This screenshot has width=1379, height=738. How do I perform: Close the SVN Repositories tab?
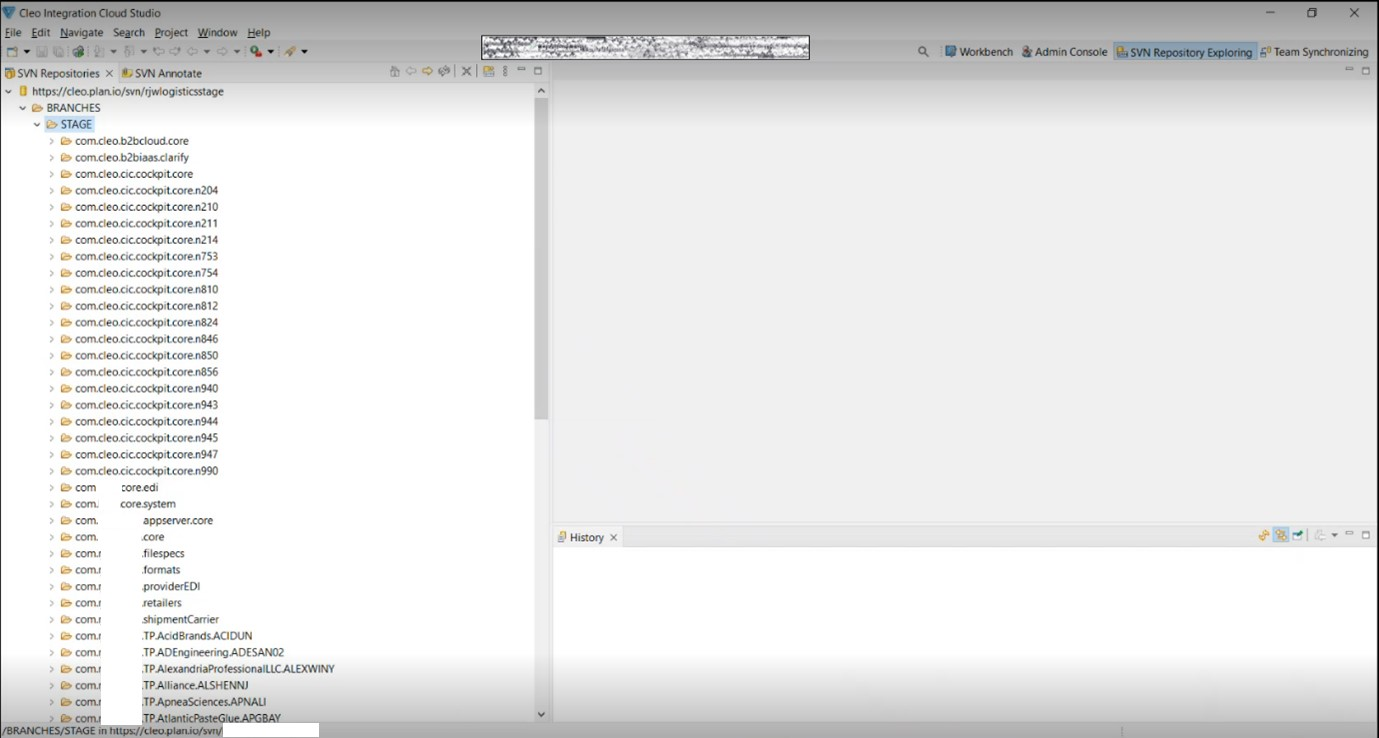coord(109,73)
